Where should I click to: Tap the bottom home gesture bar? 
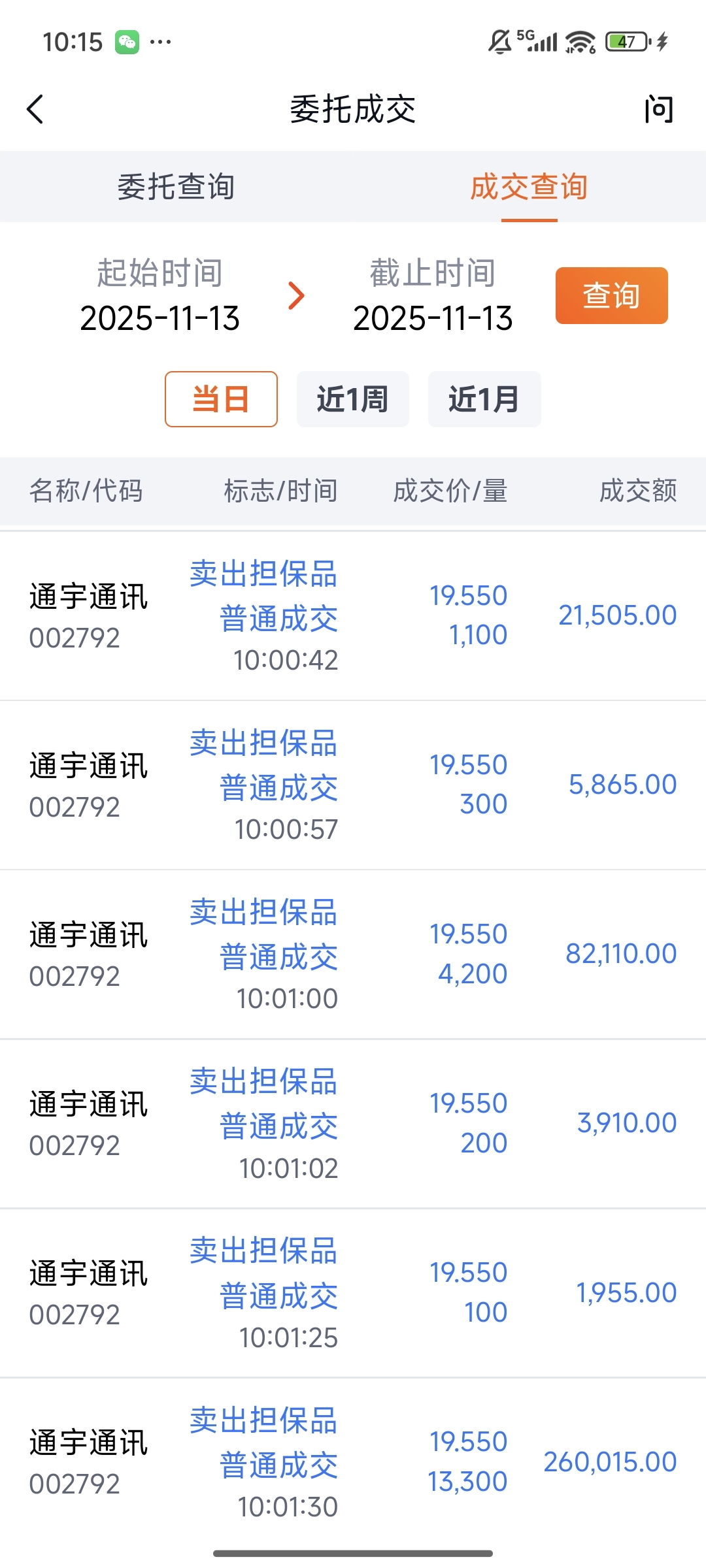click(353, 1554)
